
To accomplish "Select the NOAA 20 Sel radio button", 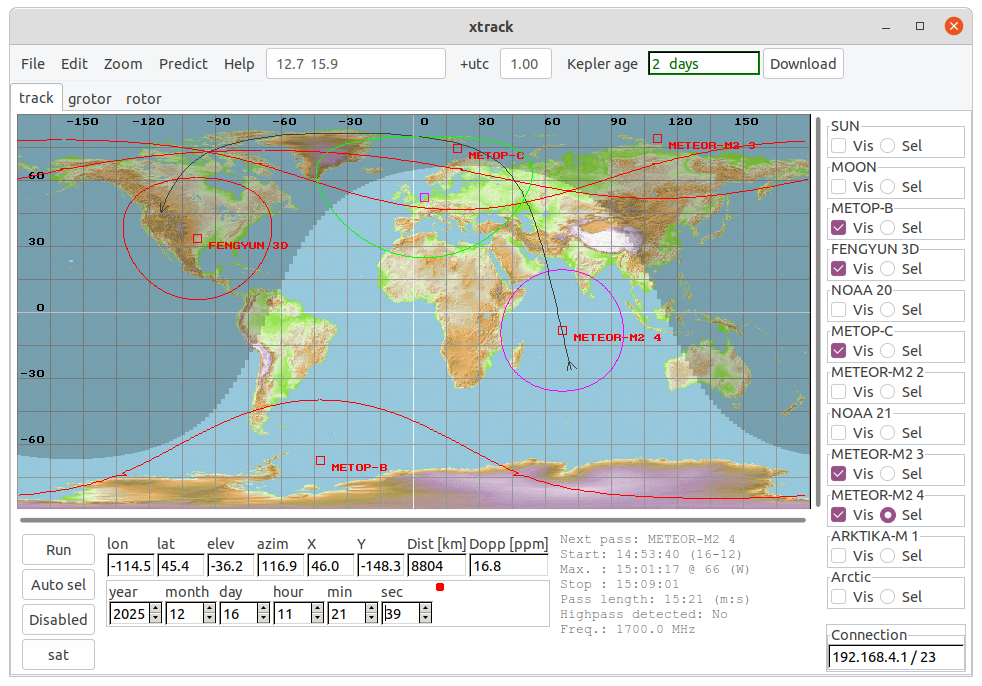I will coord(887,310).
